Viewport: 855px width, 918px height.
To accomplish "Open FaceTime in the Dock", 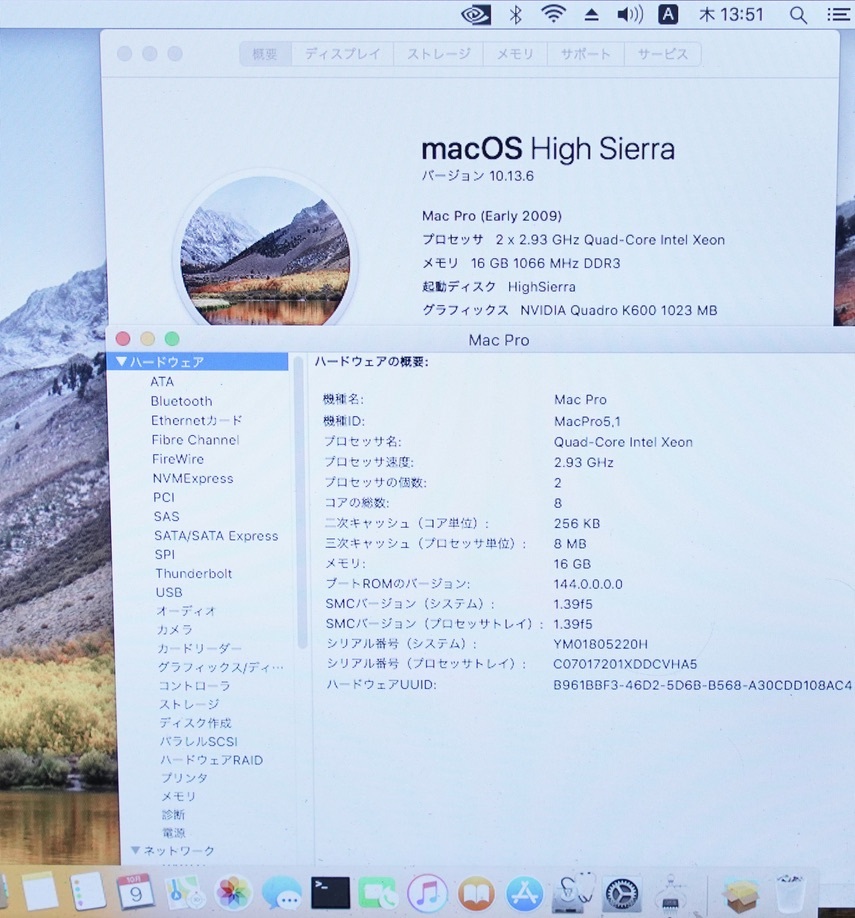I will (378, 893).
